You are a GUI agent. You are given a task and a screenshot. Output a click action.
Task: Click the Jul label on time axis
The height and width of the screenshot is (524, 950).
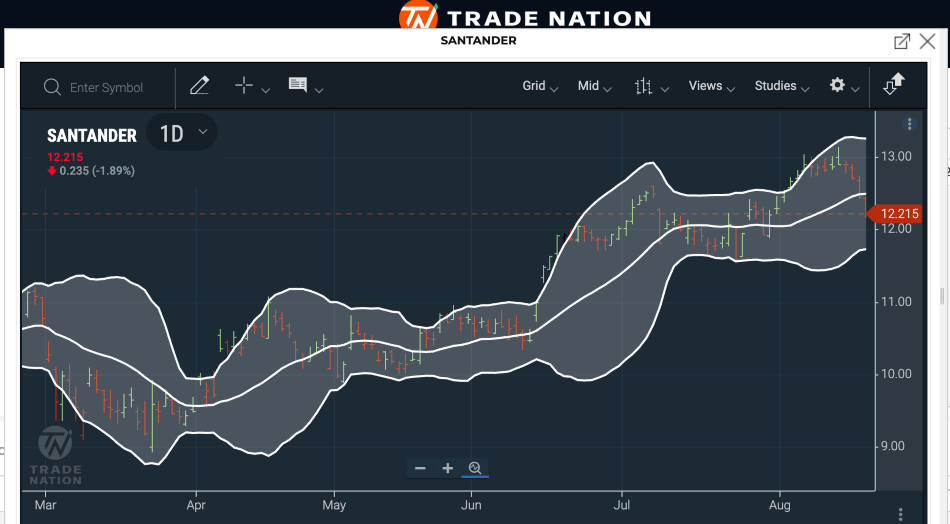click(x=622, y=505)
